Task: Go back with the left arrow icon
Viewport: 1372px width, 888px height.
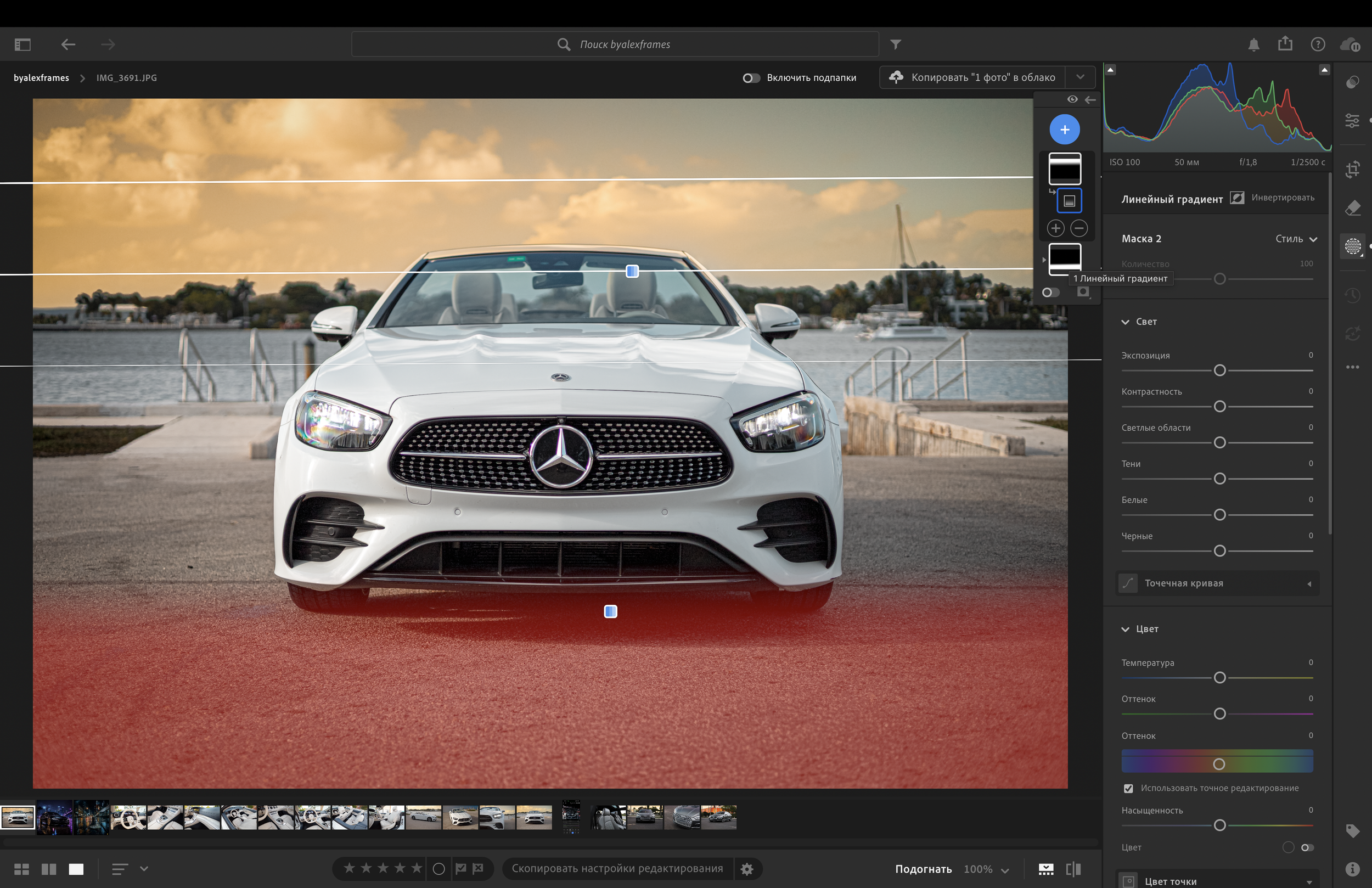Action: 68,44
